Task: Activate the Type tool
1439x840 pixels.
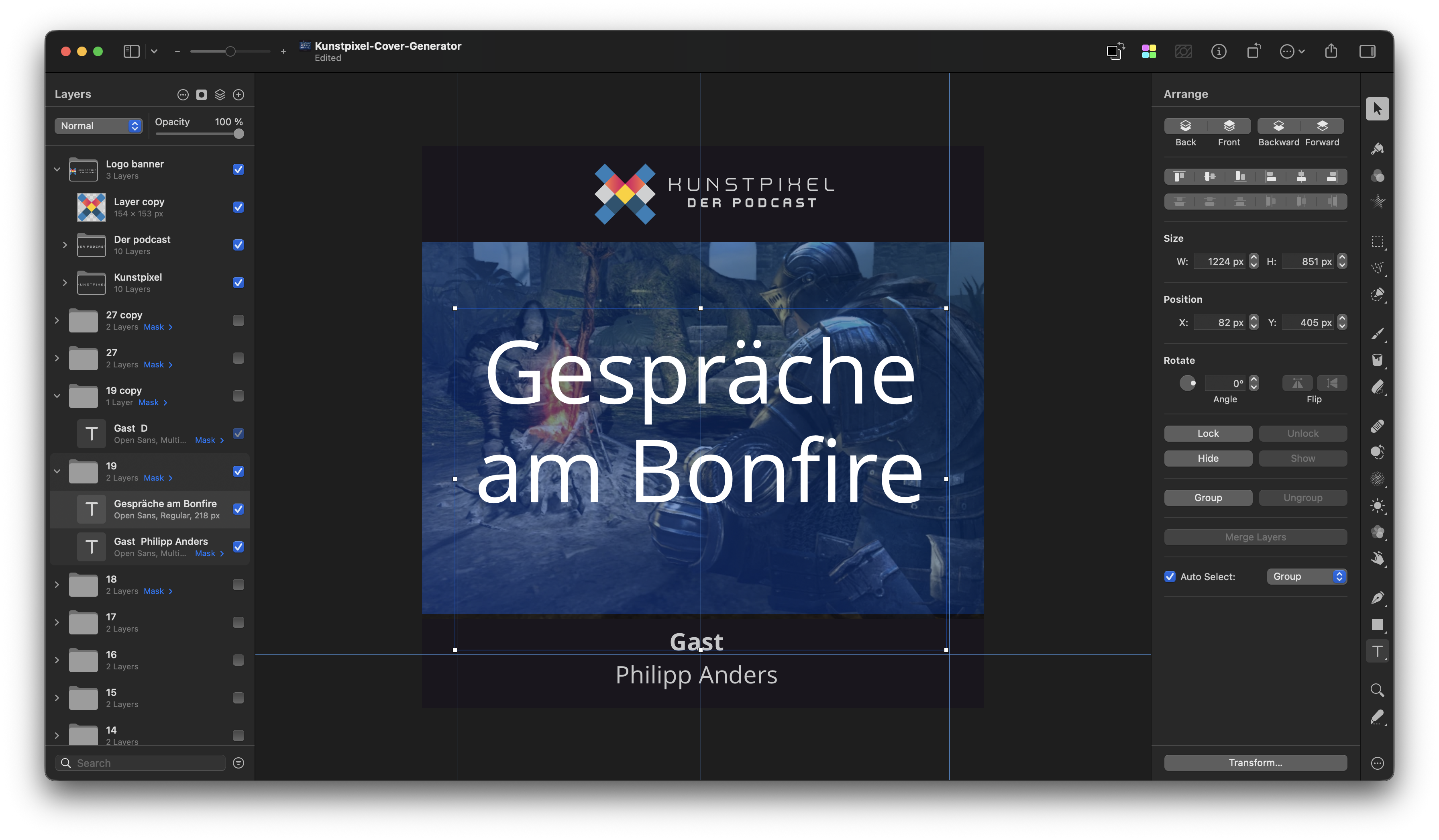Action: click(1377, 650)
